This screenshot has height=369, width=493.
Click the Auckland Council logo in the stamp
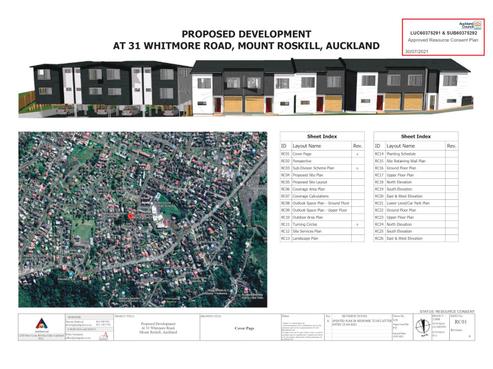coord(470,25)
